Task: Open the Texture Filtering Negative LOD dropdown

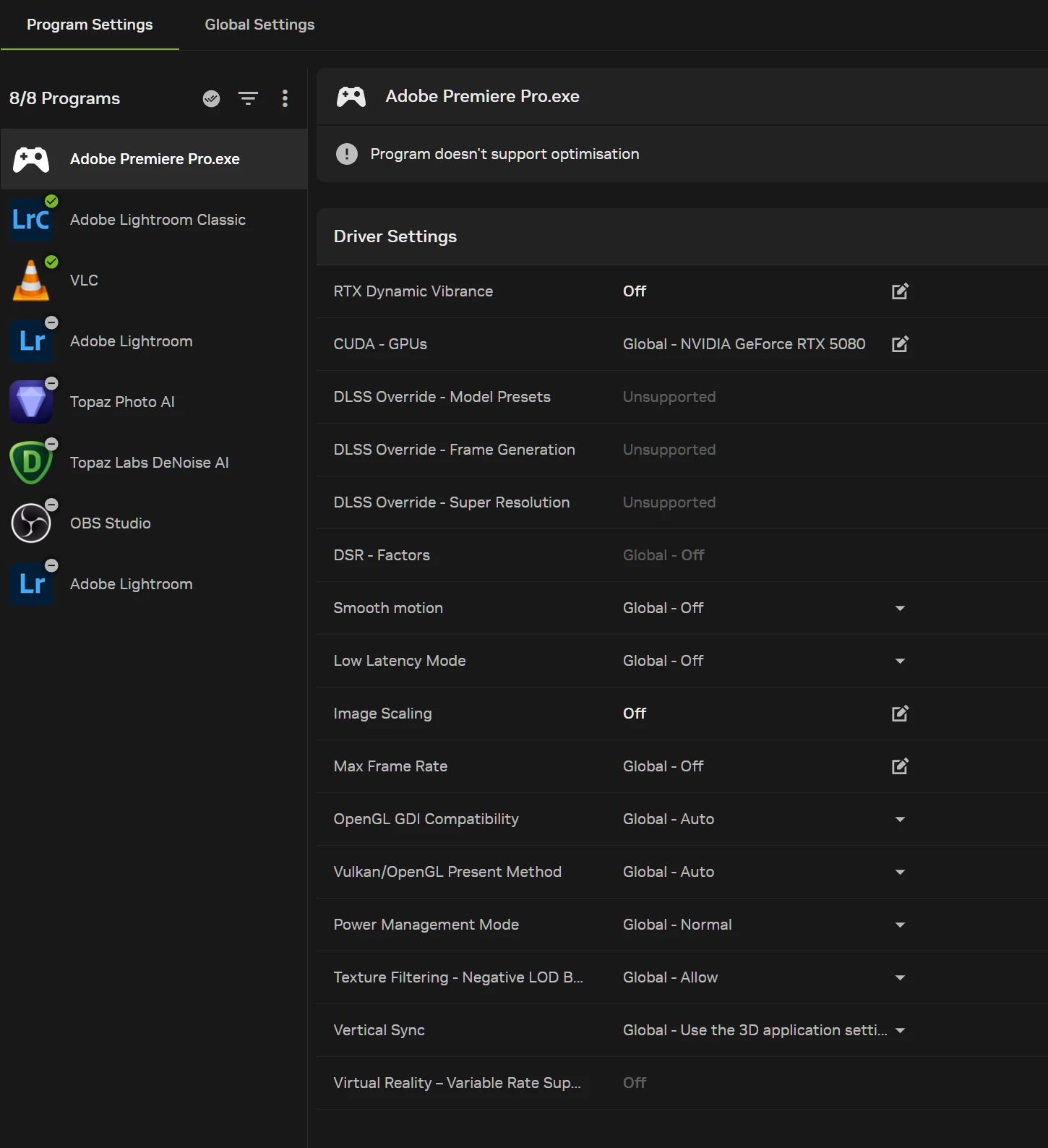Action: point(900,977)
